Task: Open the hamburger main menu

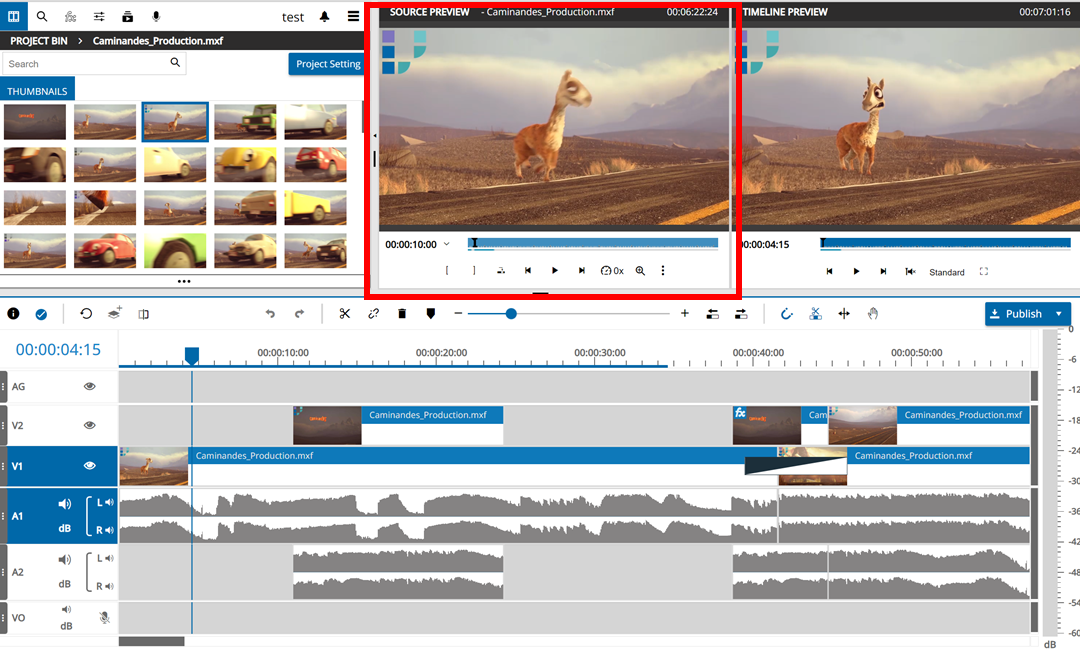Action: (353, 17)
